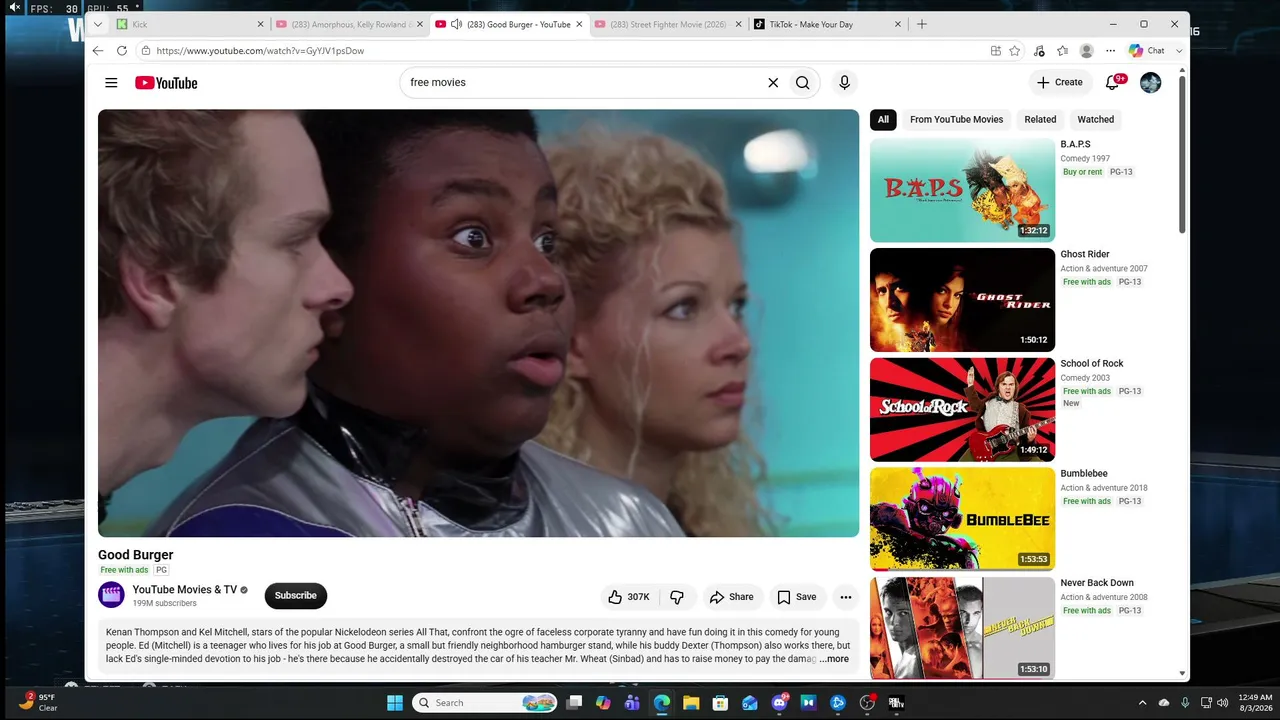Click the Bumblebee thumbnail
Image resolution: width=1280 pixels, height=720 pixels.
pos(962,519)
